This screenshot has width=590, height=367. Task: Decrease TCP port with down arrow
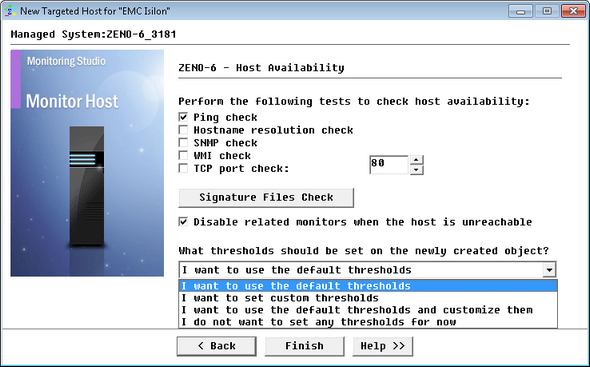point(416,170)
